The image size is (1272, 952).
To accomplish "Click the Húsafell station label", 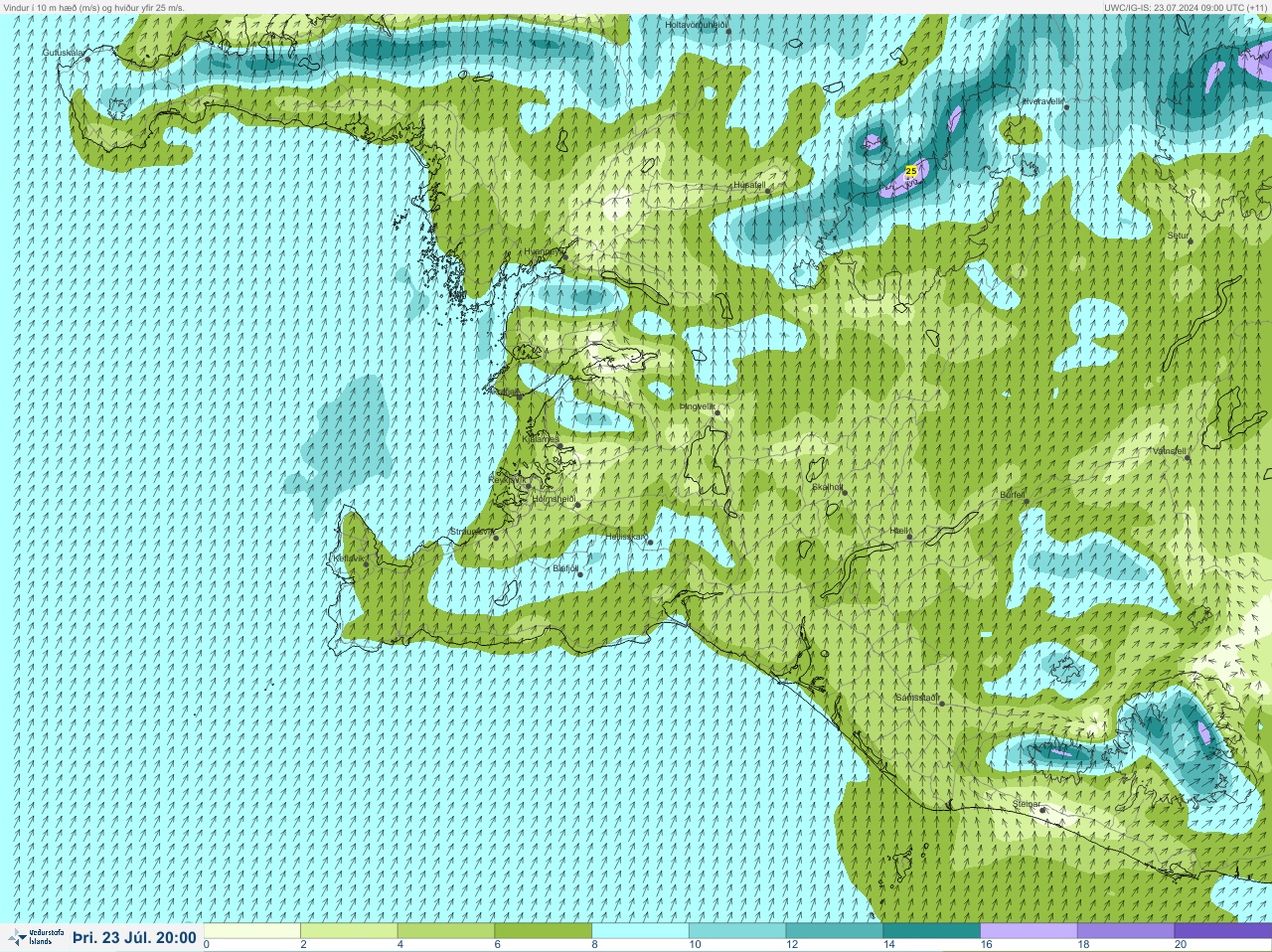I will [749, 185].
